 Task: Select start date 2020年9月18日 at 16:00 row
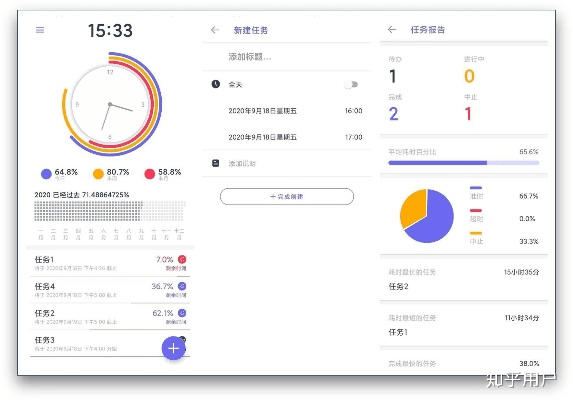(287, 111)
